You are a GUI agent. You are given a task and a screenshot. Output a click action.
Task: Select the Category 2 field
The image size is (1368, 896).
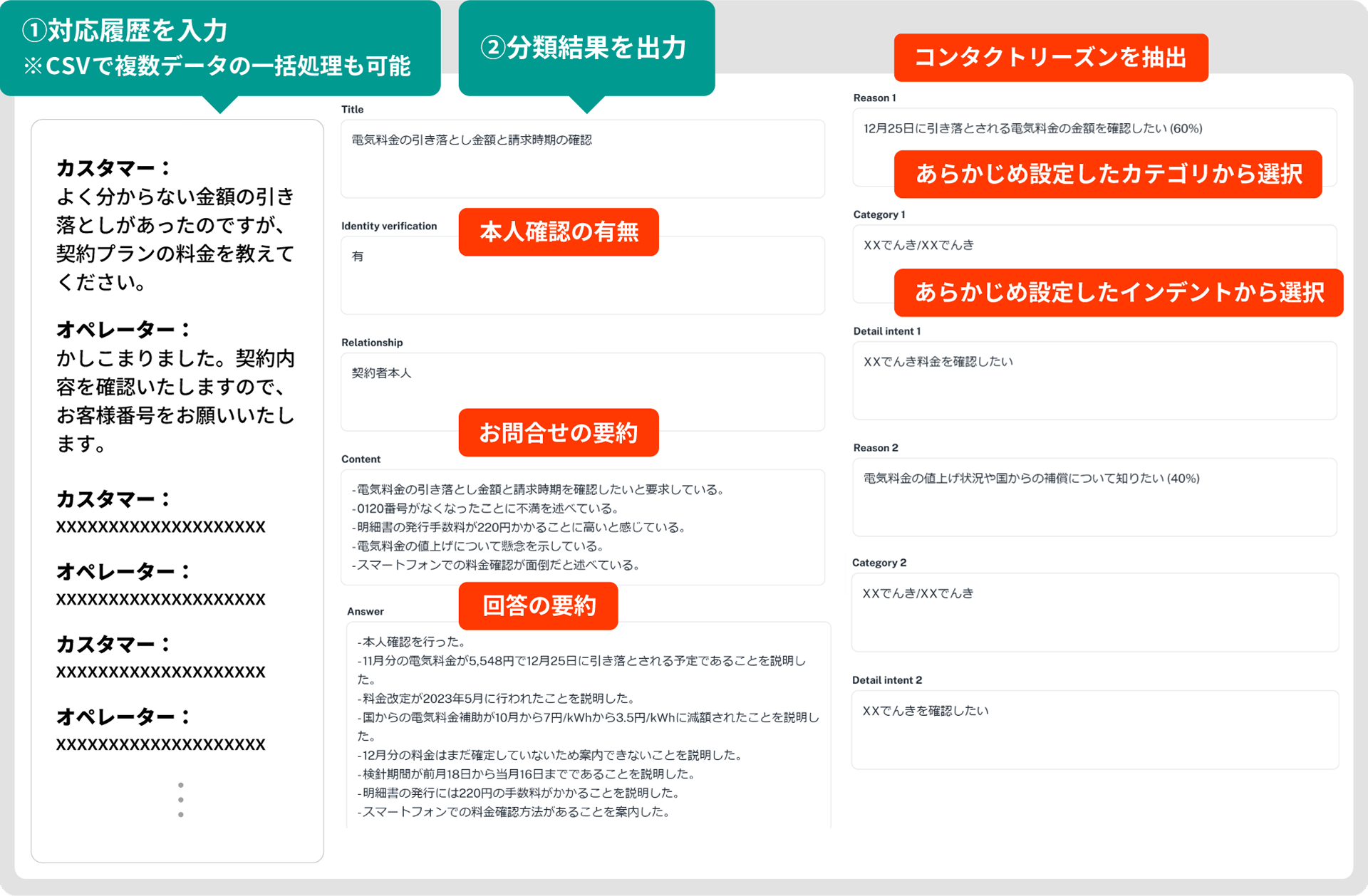[x=1094, y=612]
